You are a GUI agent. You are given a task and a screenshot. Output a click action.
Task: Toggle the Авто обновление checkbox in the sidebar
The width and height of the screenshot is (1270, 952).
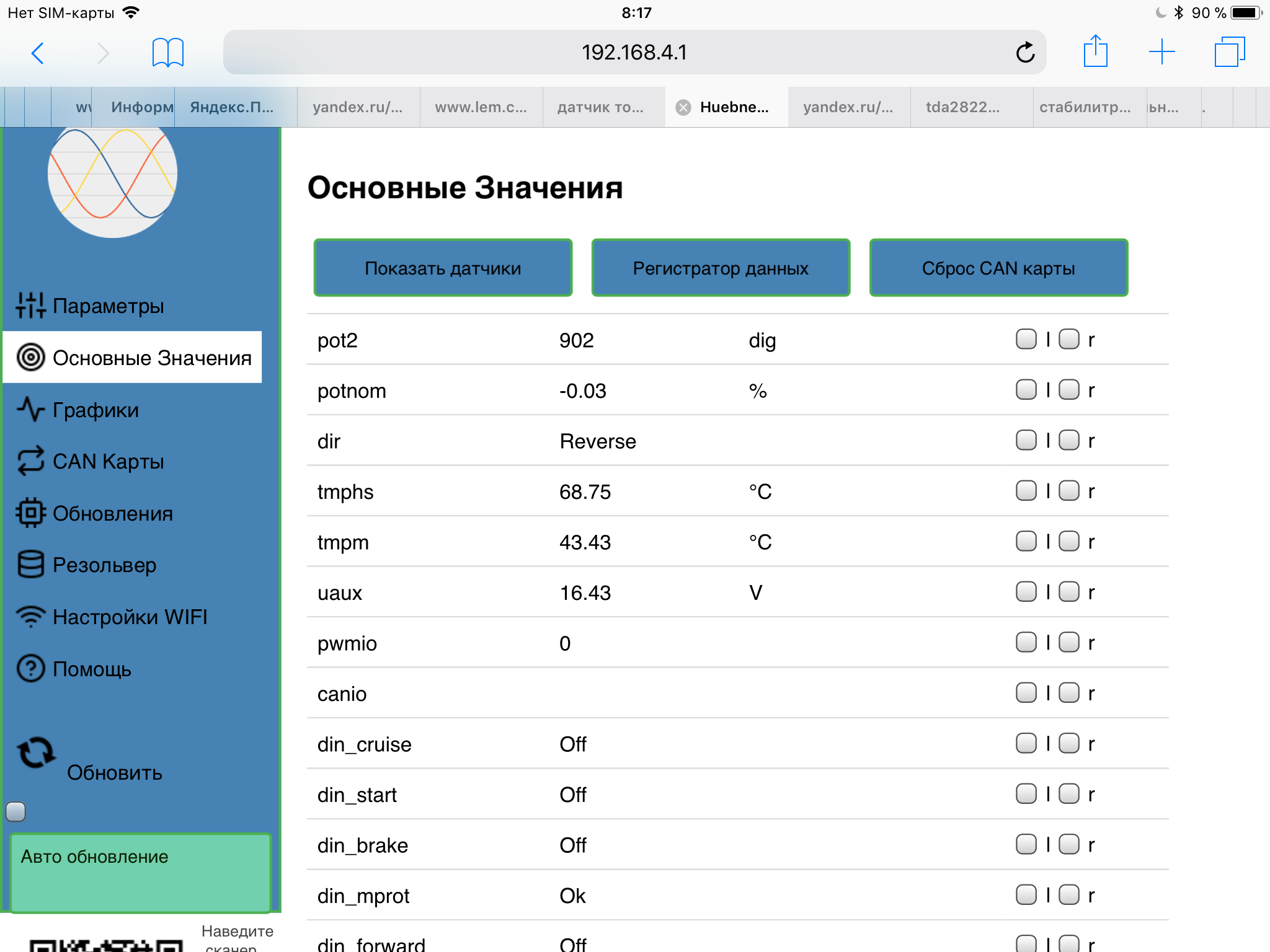point(16,811)
